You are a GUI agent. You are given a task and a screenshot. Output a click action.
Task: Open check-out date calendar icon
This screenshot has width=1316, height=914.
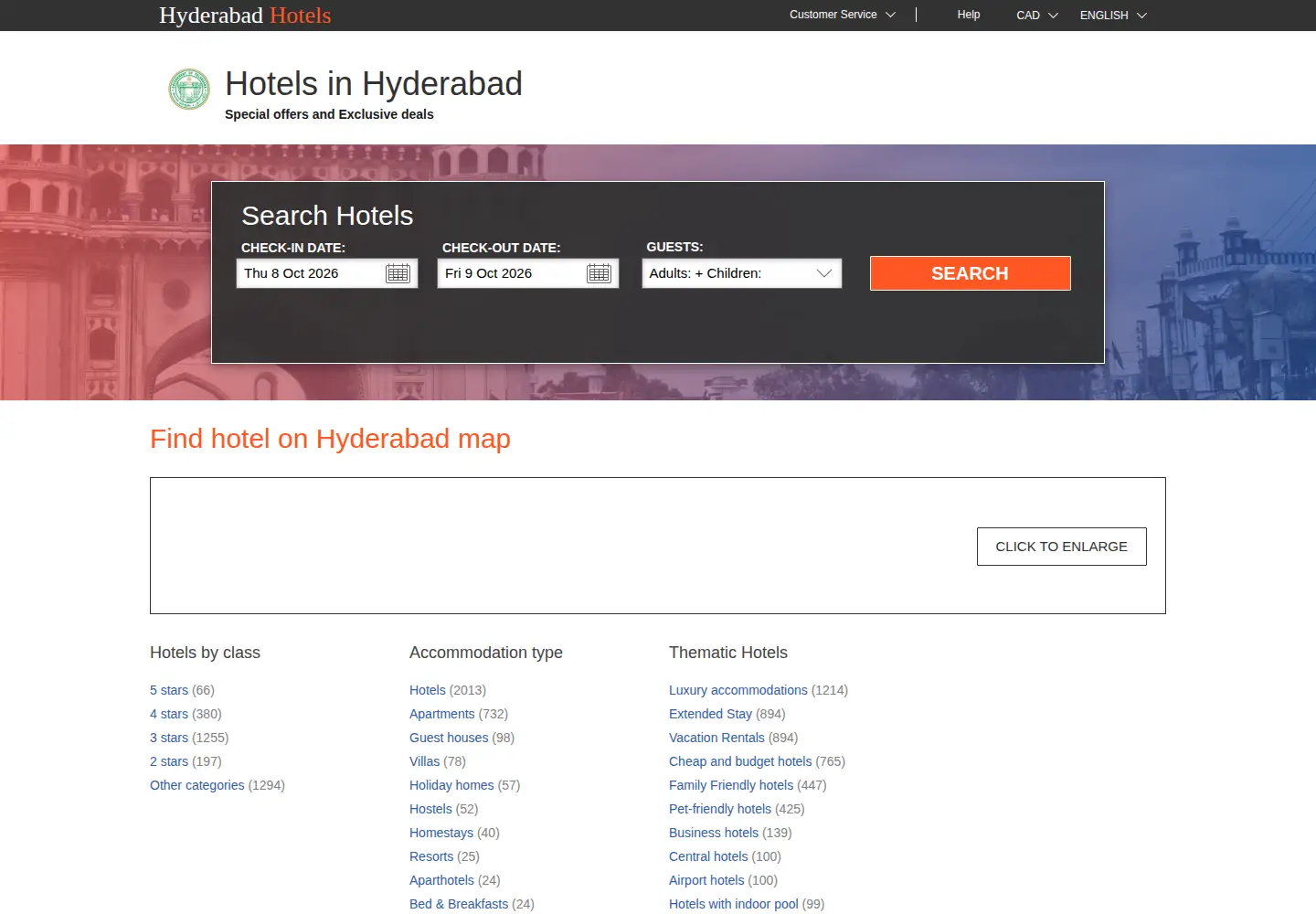[x=599, y=273]
